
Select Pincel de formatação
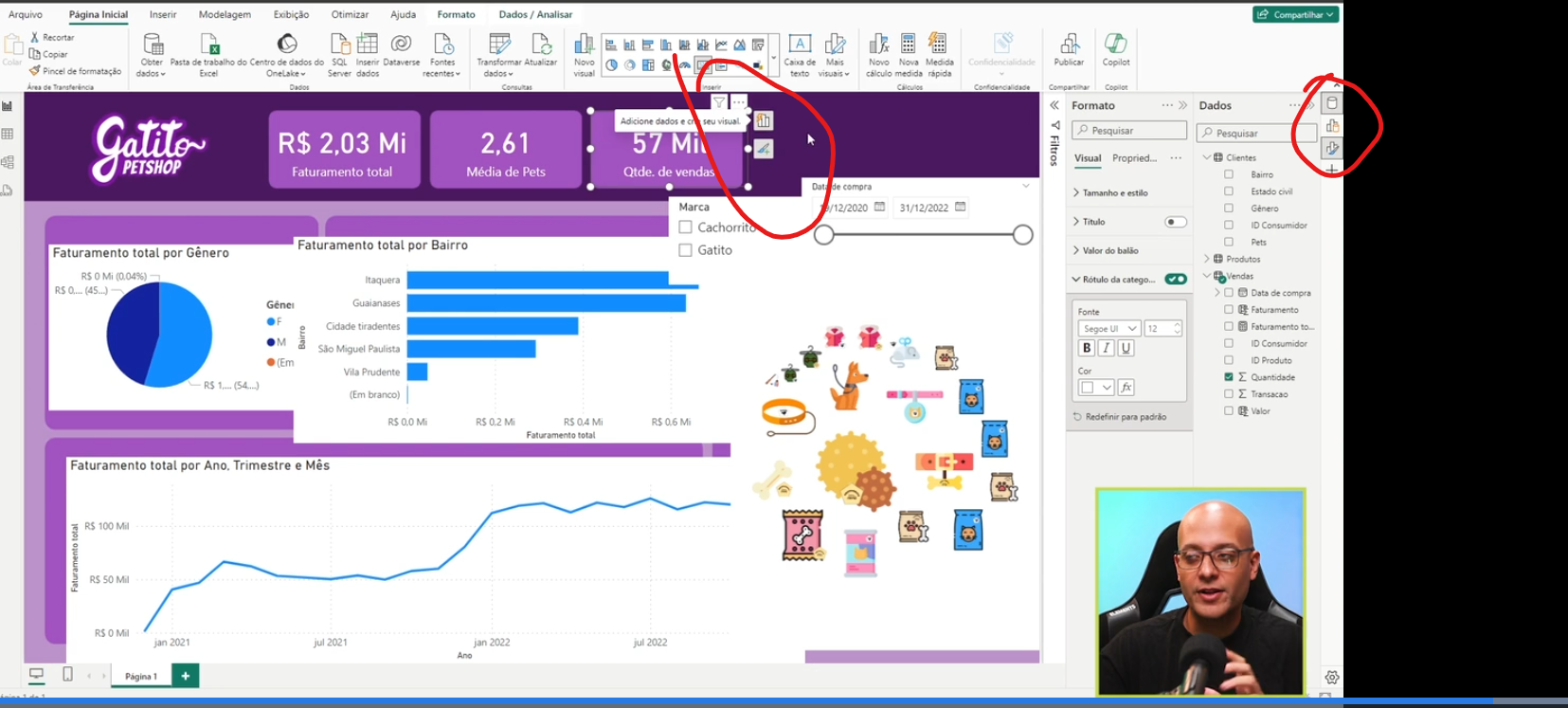click(75, 71)
